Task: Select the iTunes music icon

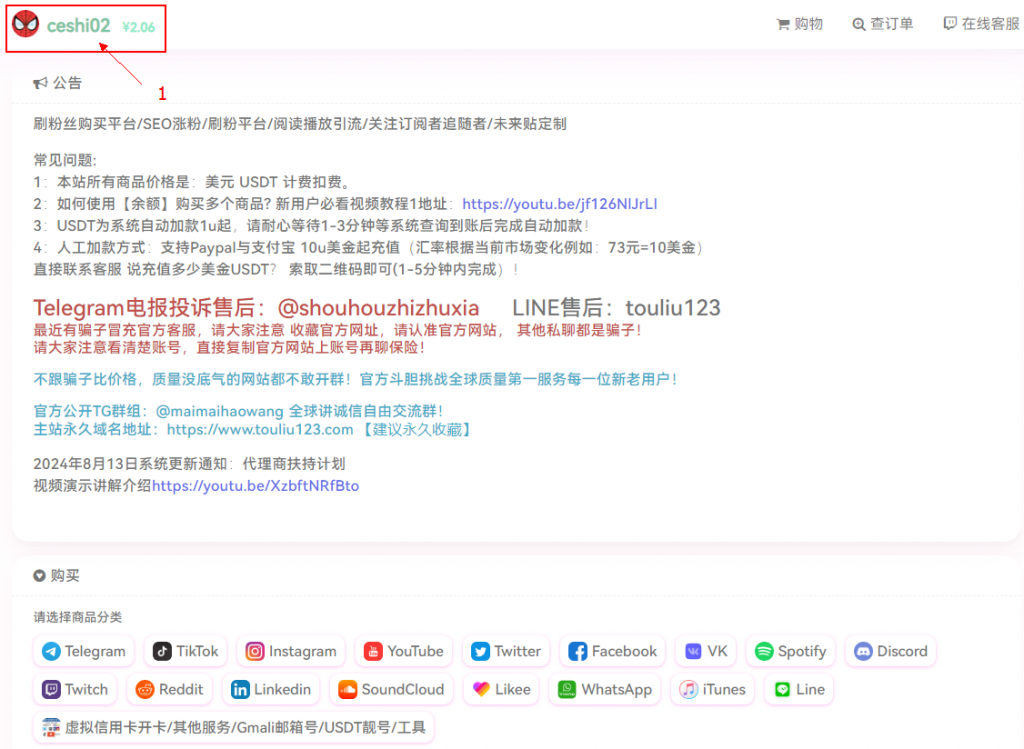Action: [x=688, y=690]
